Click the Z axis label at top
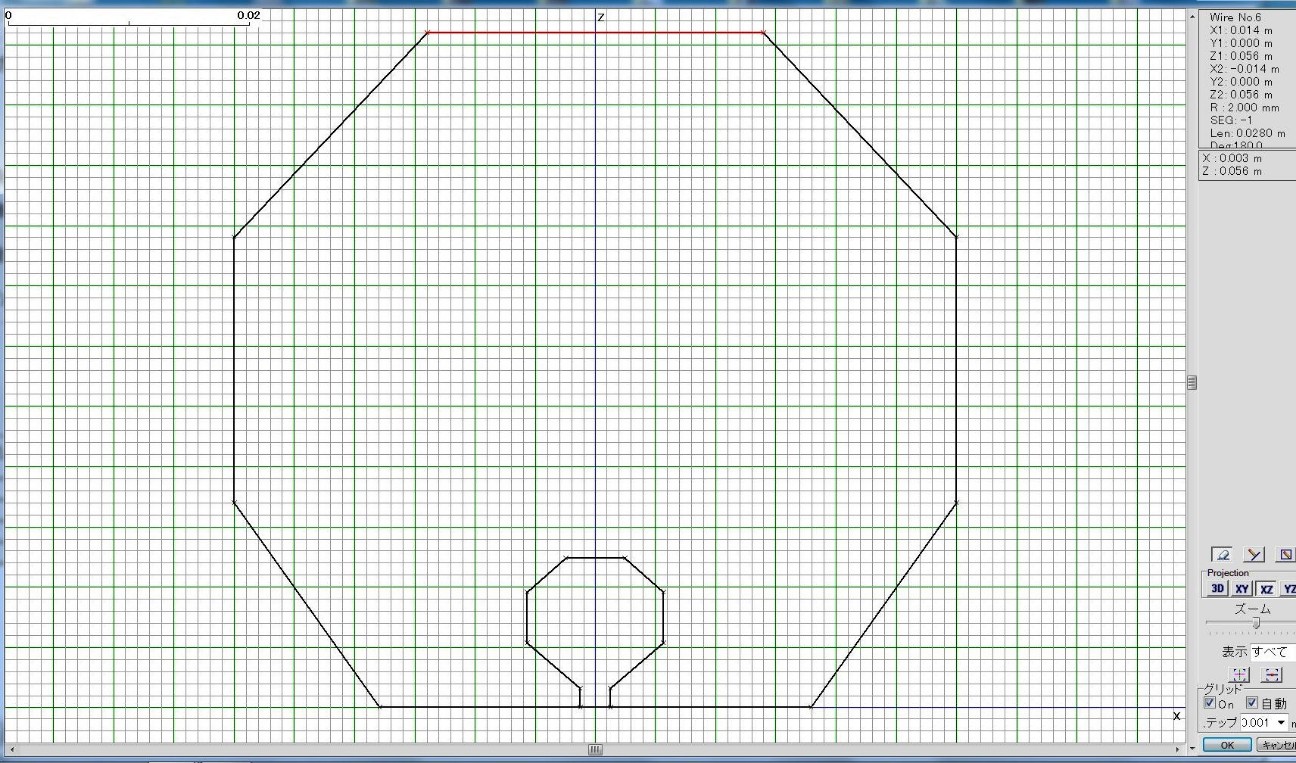This screenshot has width=1296, height=763. [x=601, y=18]
